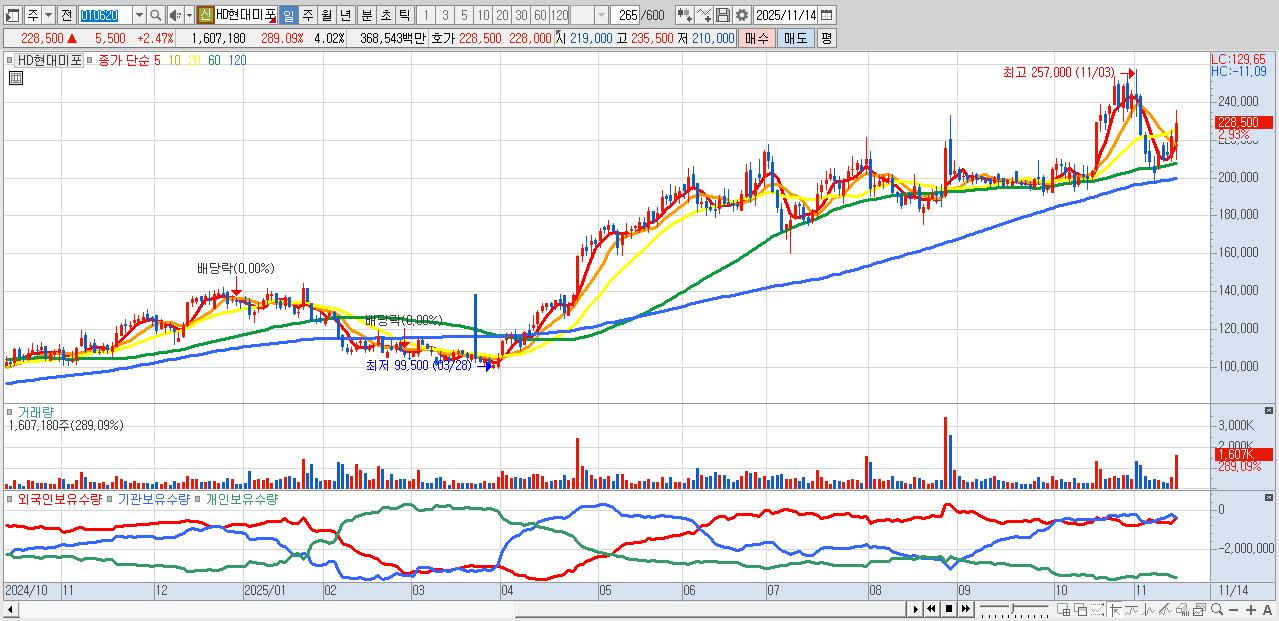Open the stock search magnifier icon

[x=156, y=15]
